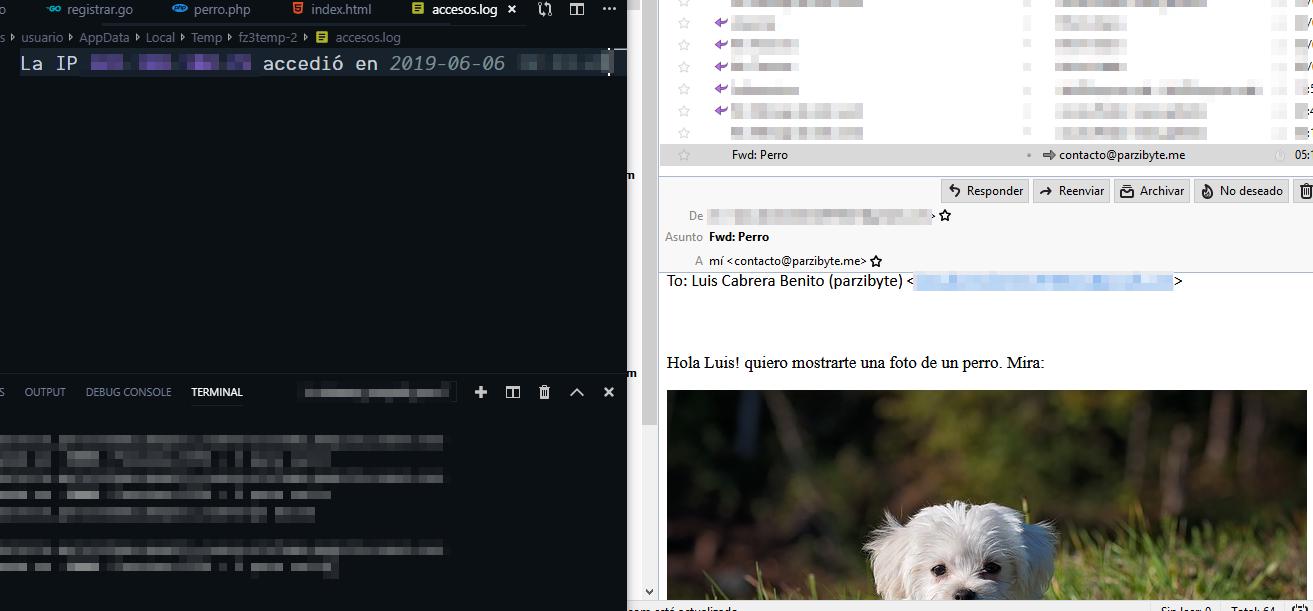Image resolution: width=1313 pixels, height=611 pixels.
Task: Toggle star next to the sender address
Action: tap(945, 215)
